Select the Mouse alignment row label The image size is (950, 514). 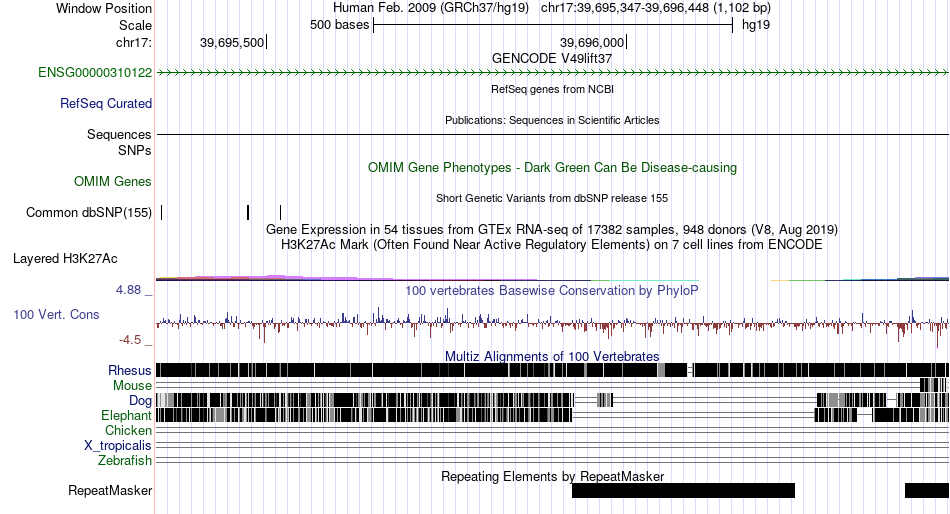[x=132, y=386]
